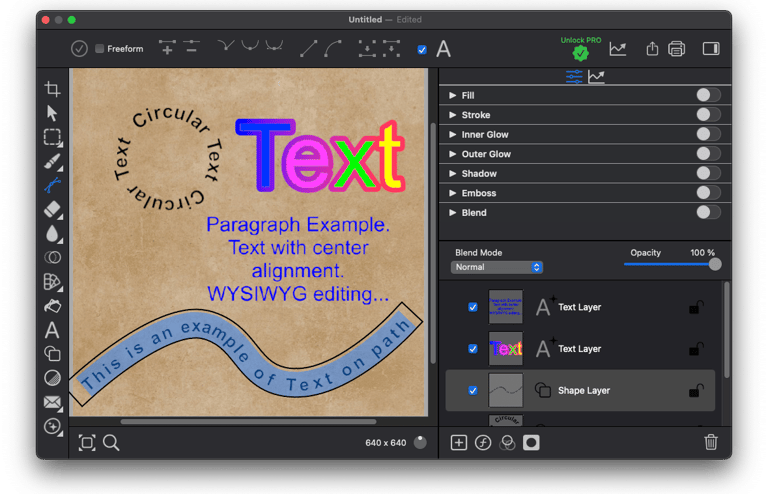This screenshot has height=494, width=768.
Task: Click the magnifier Zoom icon below canvas
Action: [x=111, y=442]
